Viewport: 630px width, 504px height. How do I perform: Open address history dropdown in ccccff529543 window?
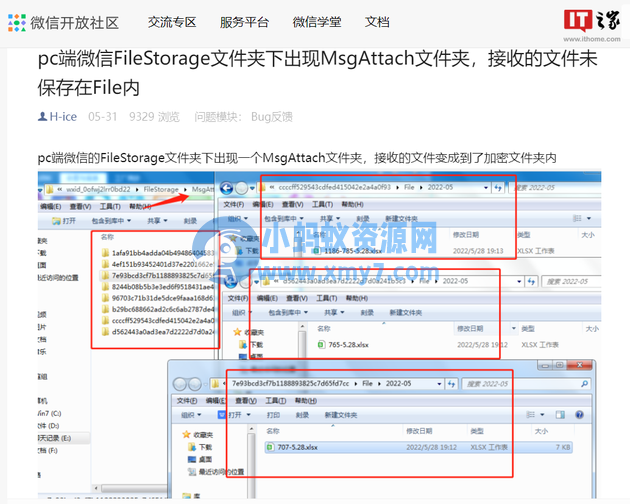(x=486, y=188)
